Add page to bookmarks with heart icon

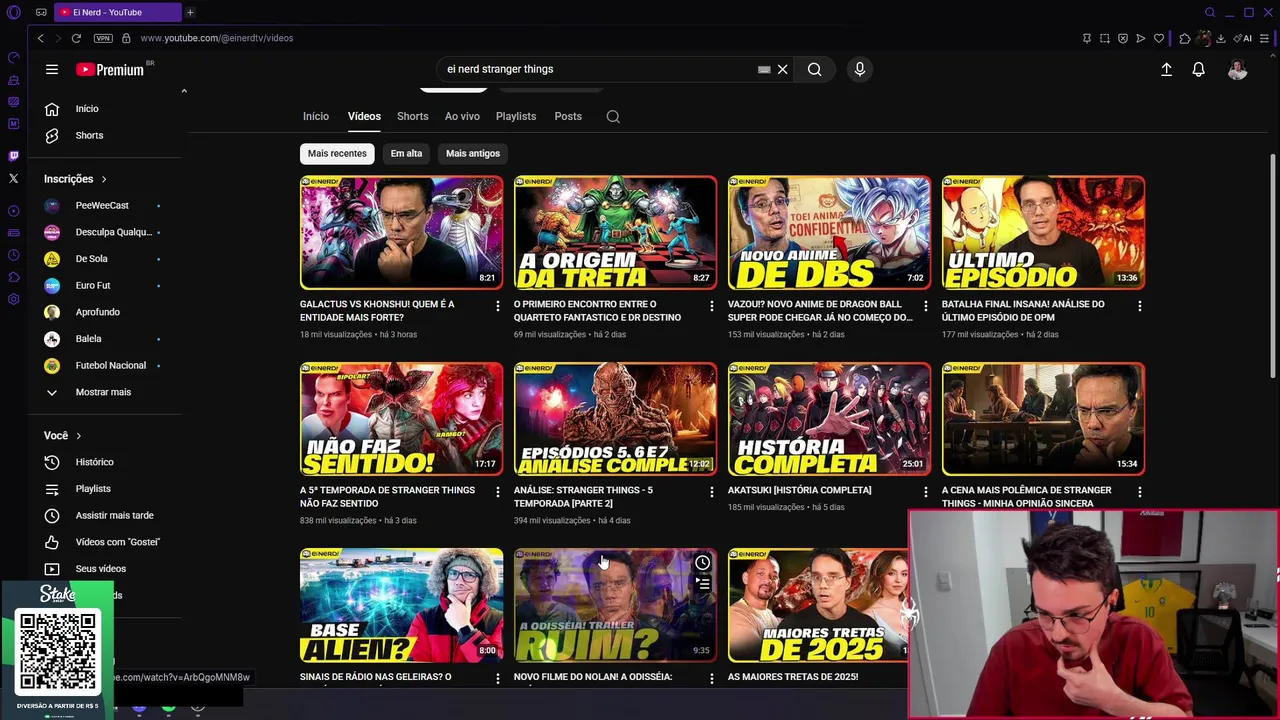(1159, 38)
